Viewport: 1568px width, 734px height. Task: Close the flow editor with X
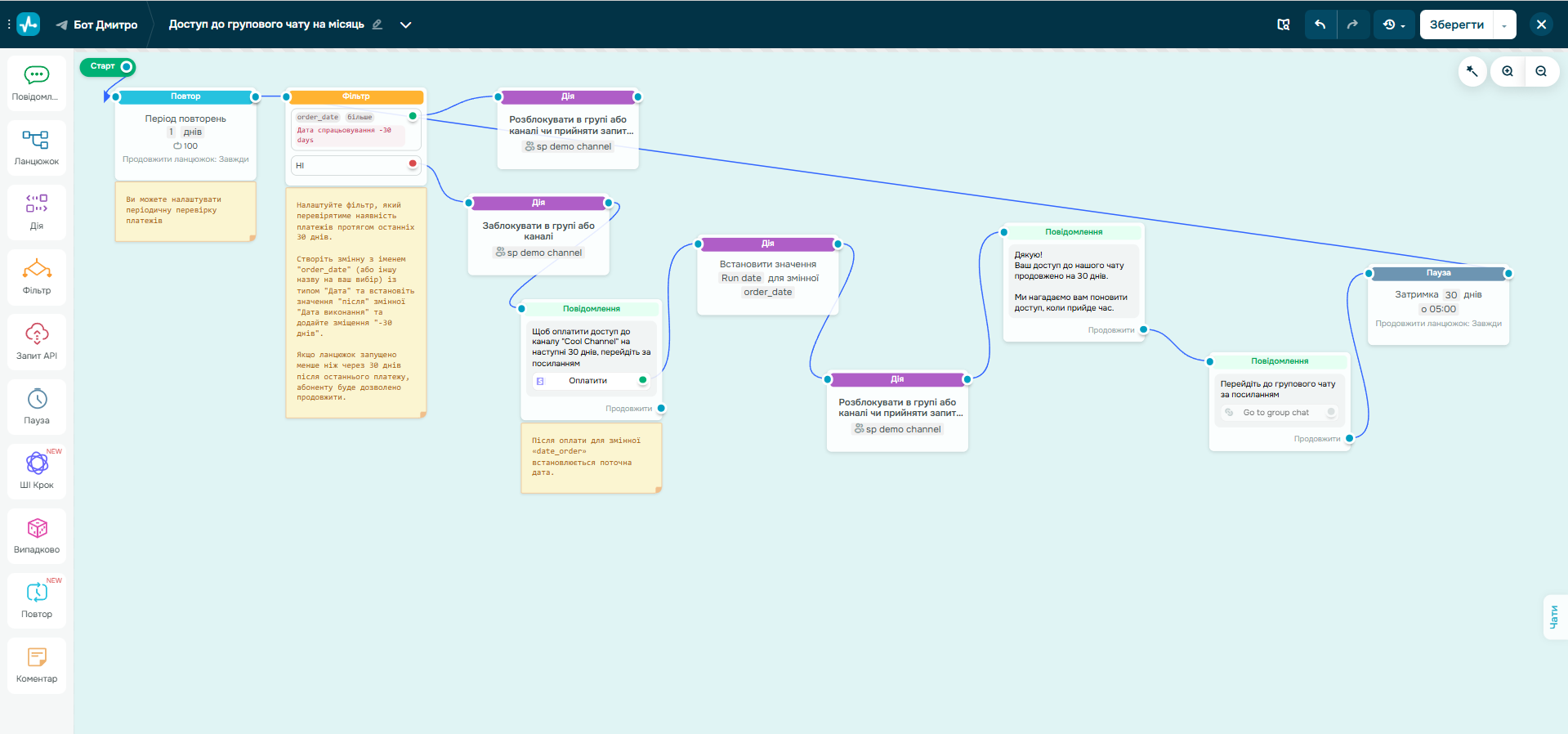(1541, 25)
